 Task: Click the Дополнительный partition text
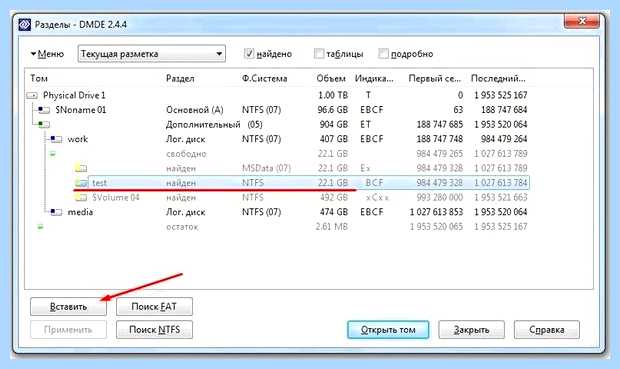tap(203, 125)
